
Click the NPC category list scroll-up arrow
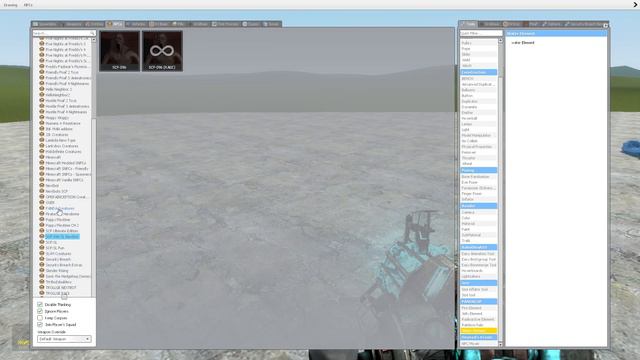94,40
